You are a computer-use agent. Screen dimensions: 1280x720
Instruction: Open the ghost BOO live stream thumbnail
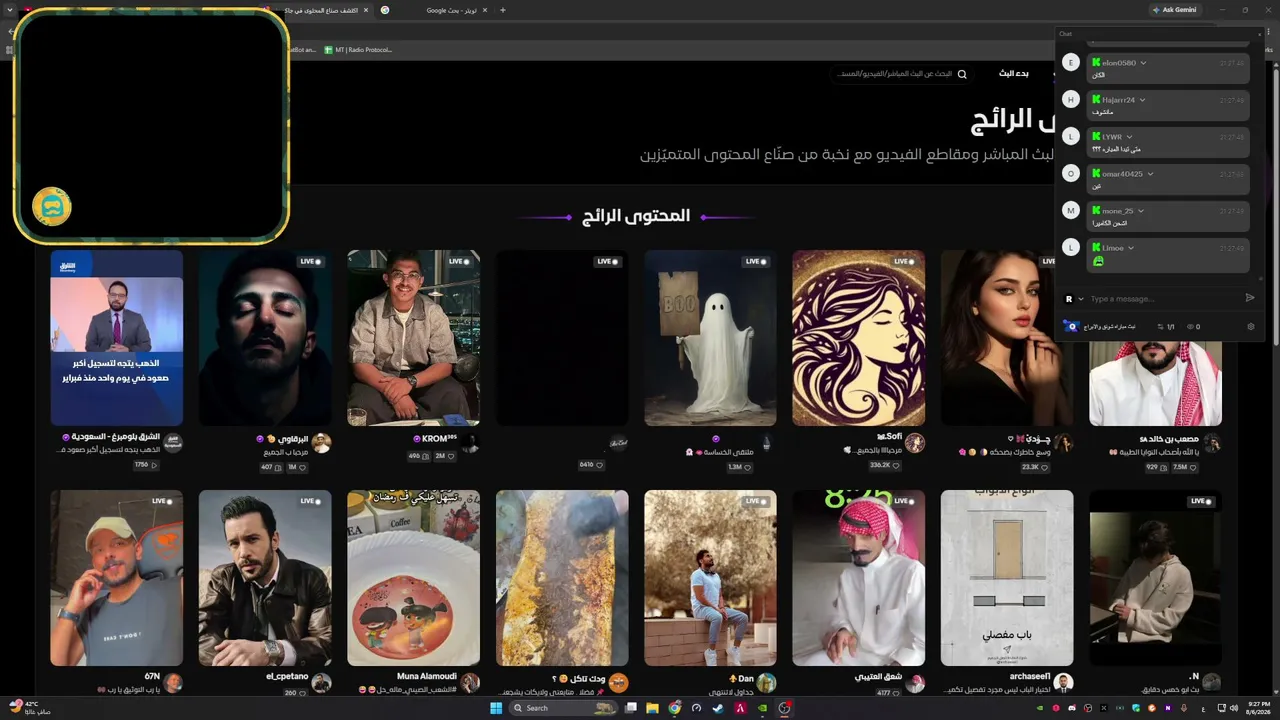(x=710, y=338)
